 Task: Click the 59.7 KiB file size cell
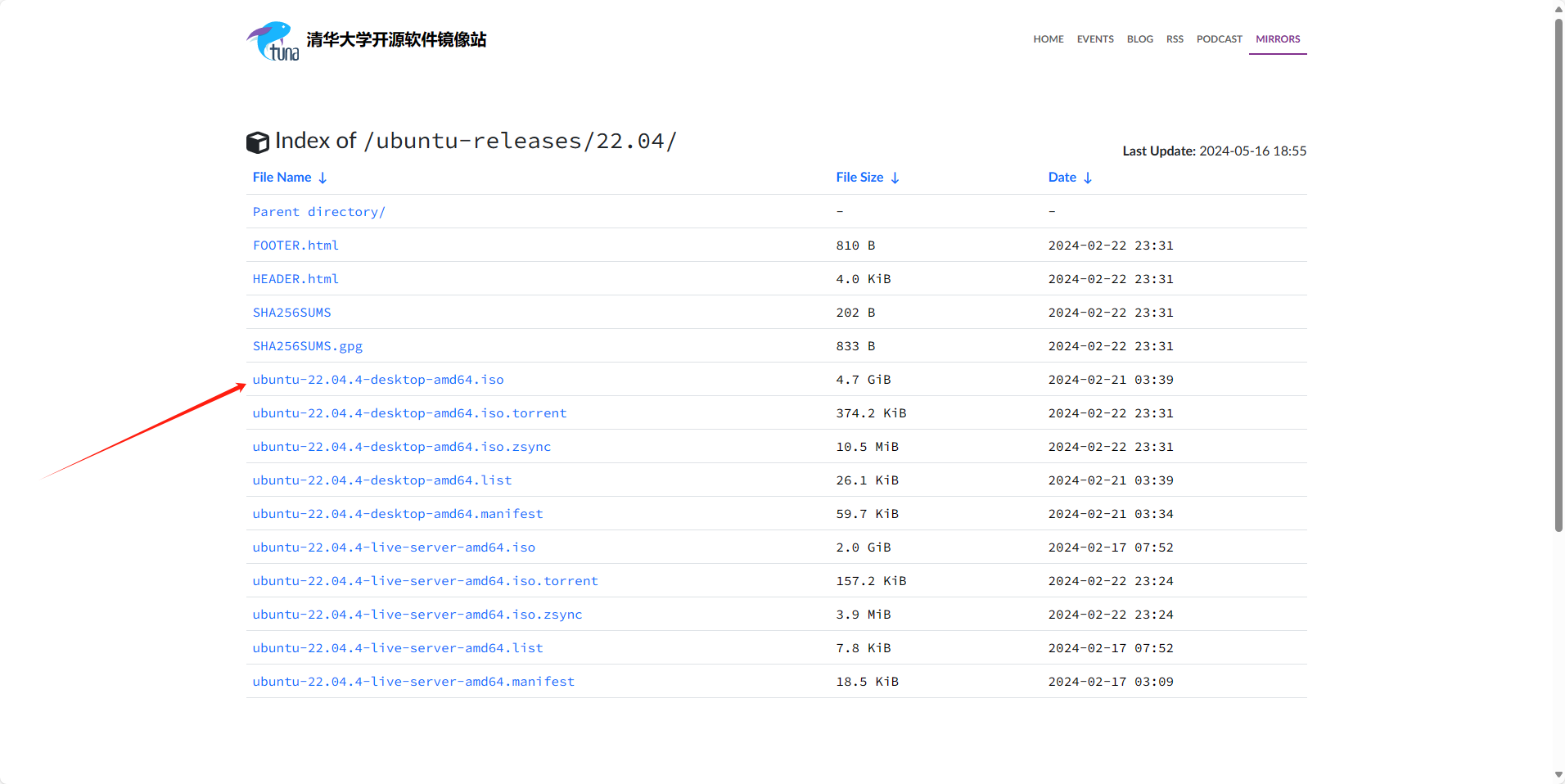868,514
